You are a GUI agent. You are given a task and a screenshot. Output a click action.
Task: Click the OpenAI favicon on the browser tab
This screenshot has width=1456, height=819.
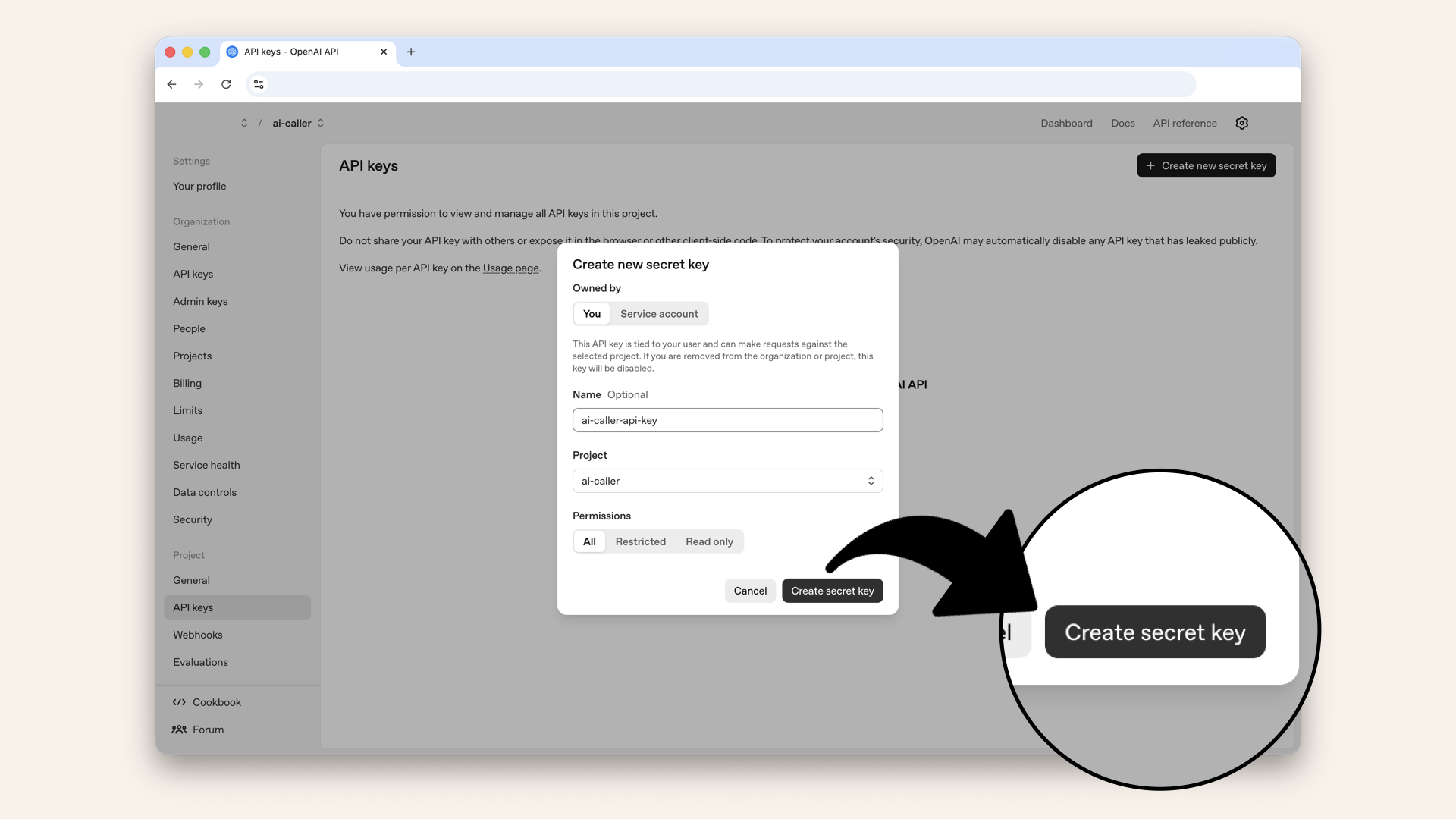(232, 52)
